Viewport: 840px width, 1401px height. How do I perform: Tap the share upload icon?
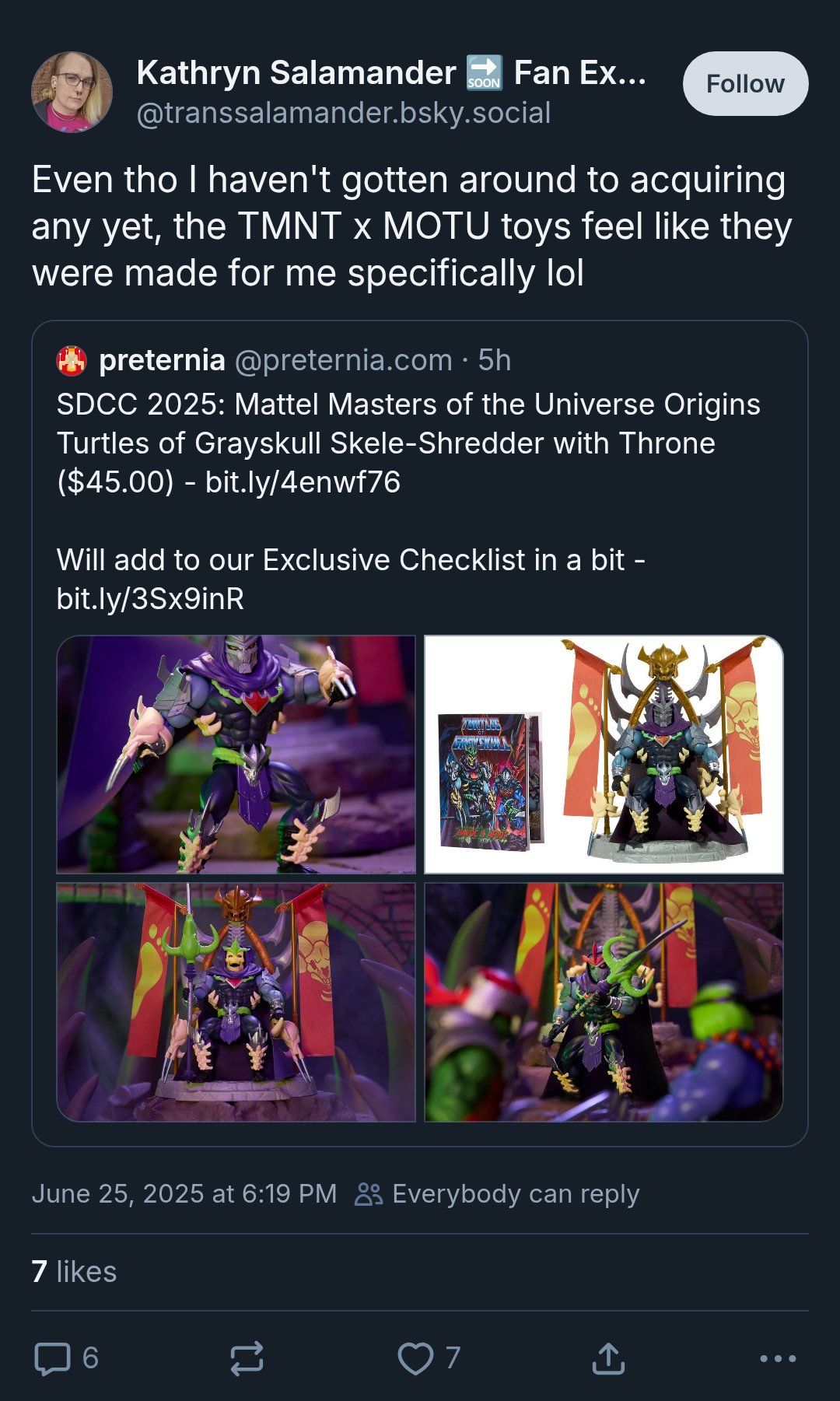tap(608, 1358)
